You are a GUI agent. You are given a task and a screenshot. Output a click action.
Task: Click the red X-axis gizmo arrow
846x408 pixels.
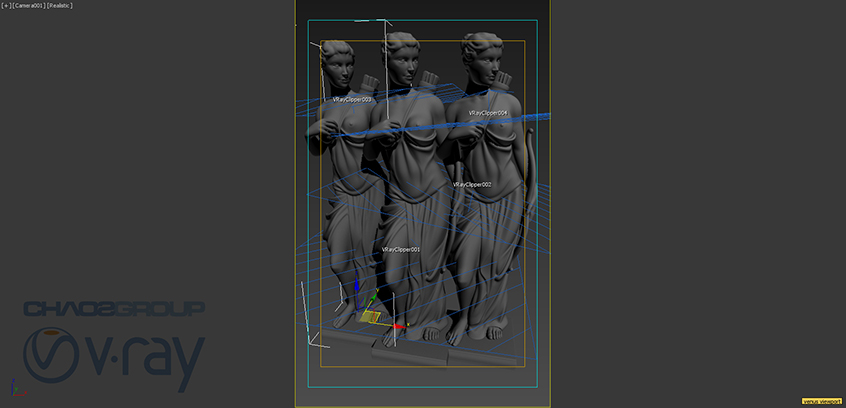[x=398, y=326]
